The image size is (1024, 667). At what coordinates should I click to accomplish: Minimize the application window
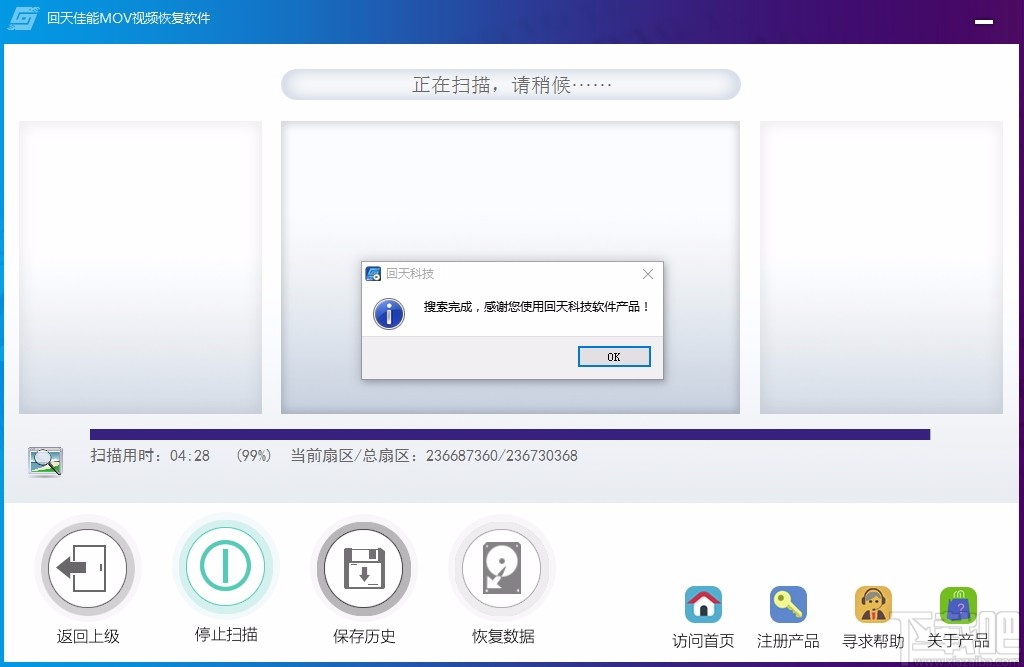pyautogui.click(x=984, y=20)
